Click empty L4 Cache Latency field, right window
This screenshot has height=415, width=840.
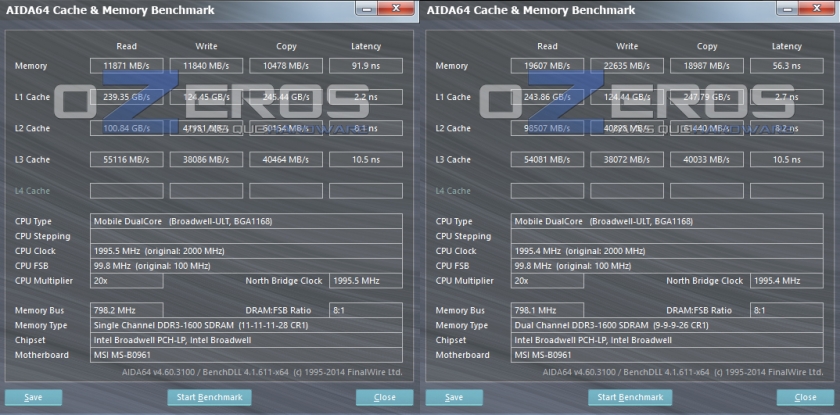(x=786, y=191)
